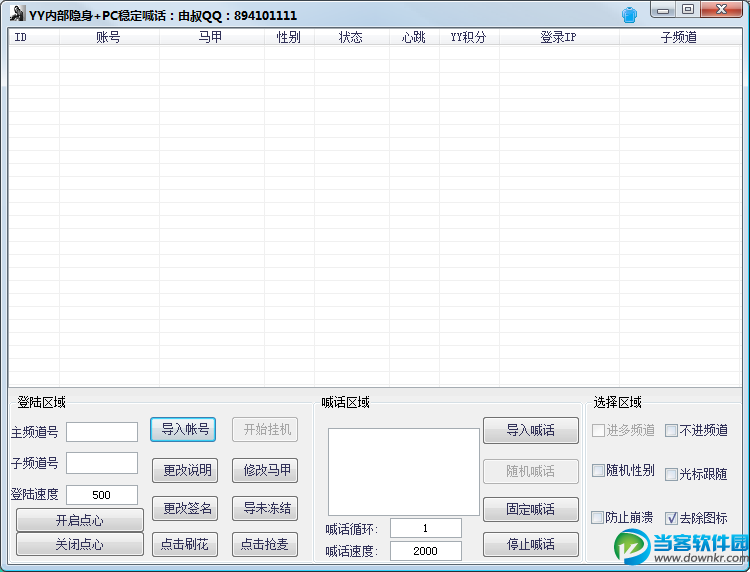The image size is (750, 572).
Task: Sort by 子频道 column header
Action: [680, 37]
